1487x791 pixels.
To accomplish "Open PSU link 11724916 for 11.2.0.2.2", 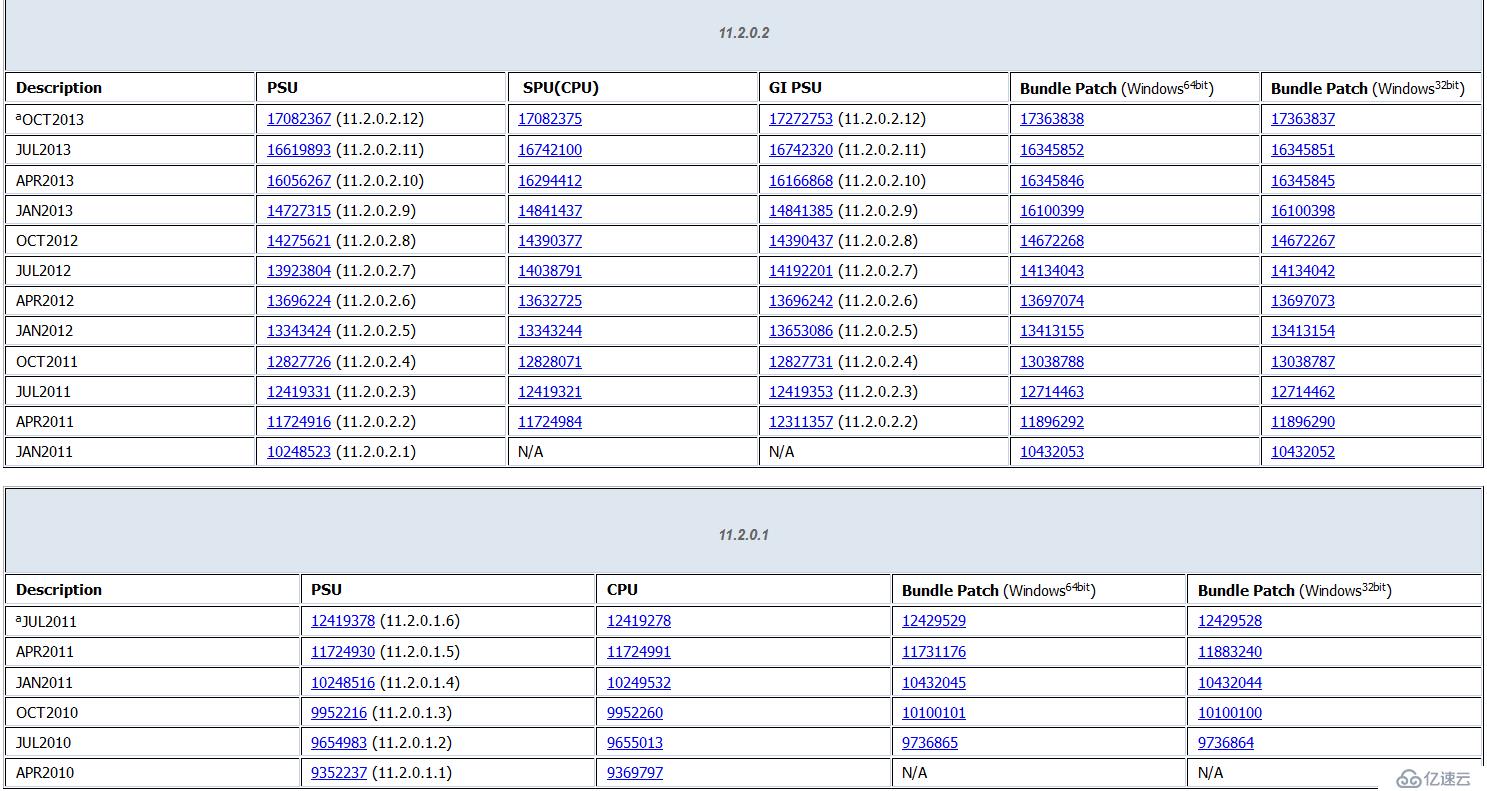I will point(299,422).
